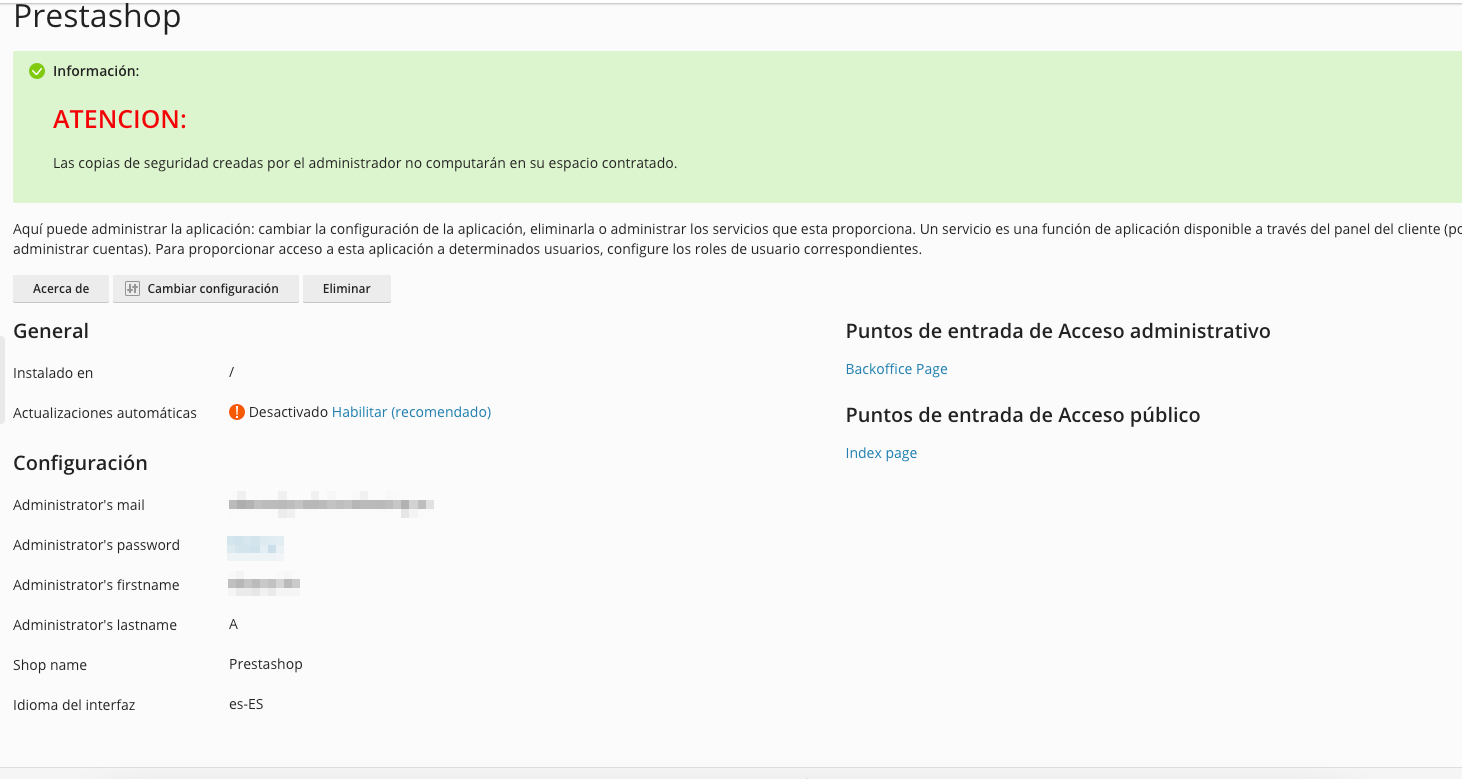1462x779 pixels.
Task: Click the orange warning icon beside Desactivado
Action: pos(237,412)
